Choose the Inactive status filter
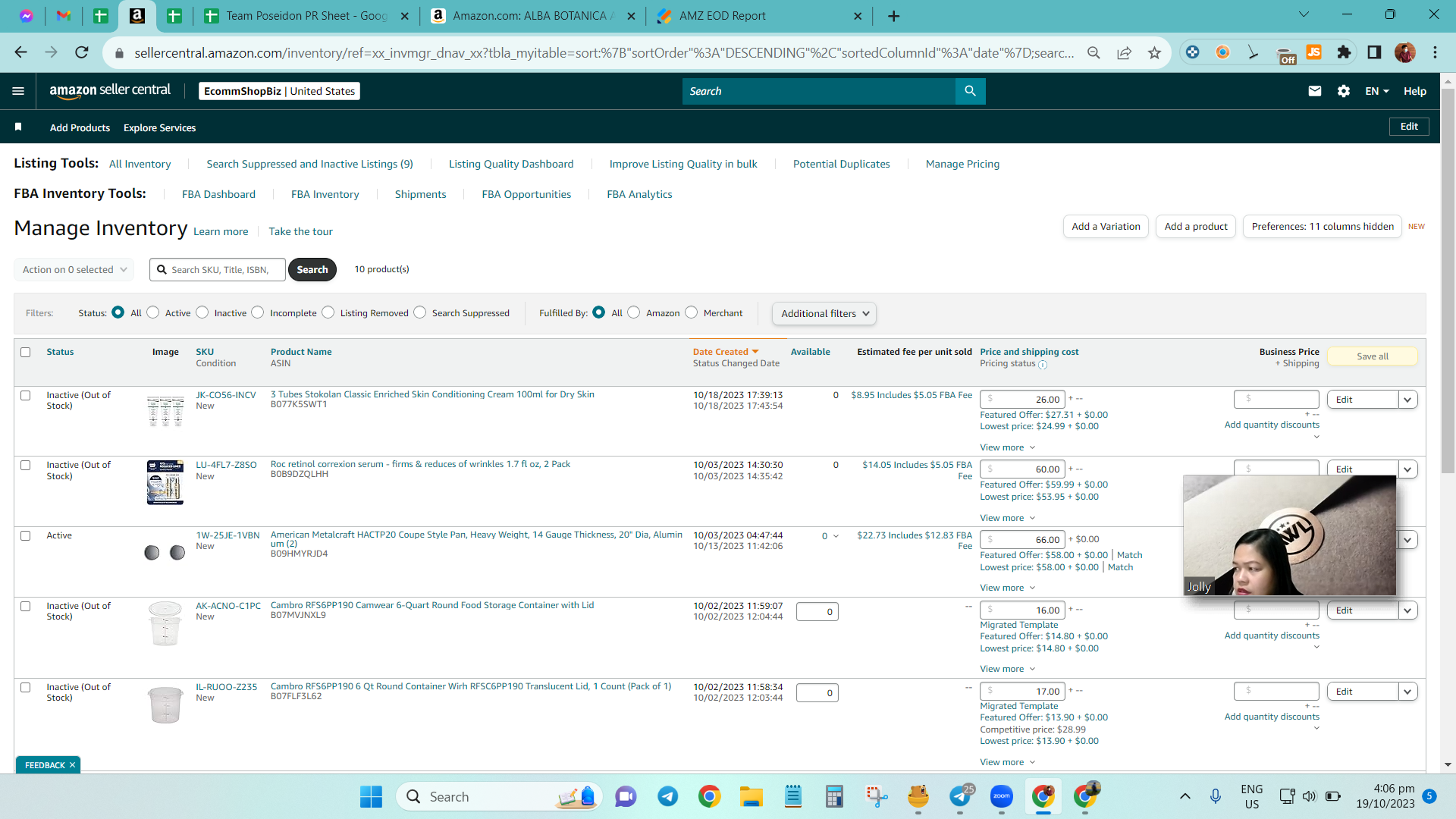Viewport: 1456px width, 819px height. (x=202, y=312)
